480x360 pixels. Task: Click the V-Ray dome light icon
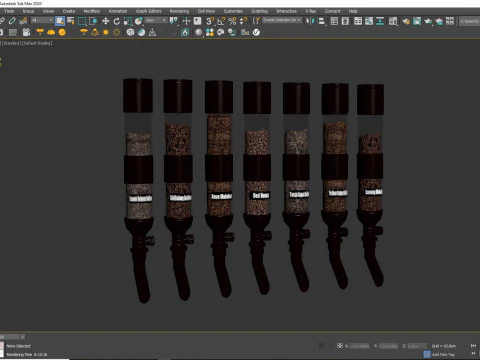pyautogui.click(x=51, y=32)
